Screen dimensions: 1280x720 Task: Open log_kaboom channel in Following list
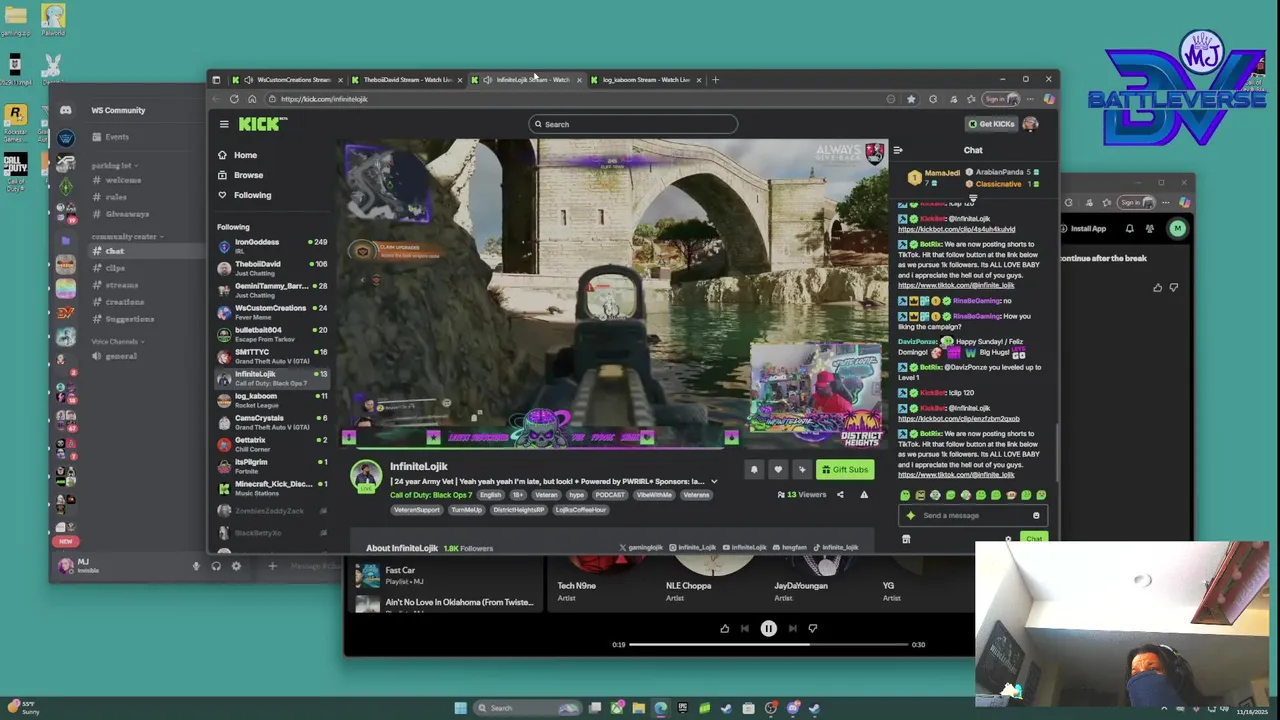coord(272,399)
